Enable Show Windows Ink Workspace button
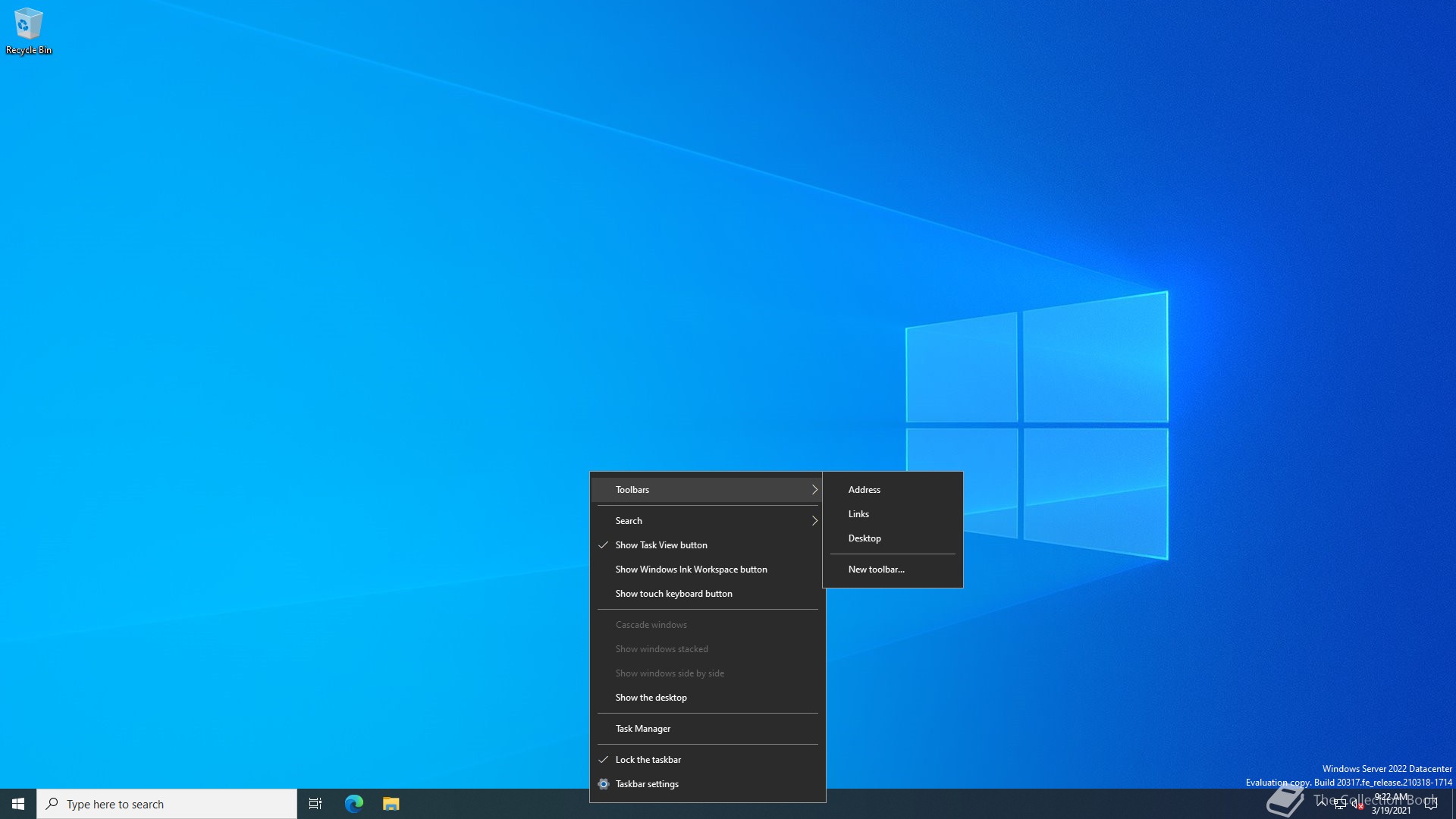This screenshot has height=819, width=1456. (691, 570)
